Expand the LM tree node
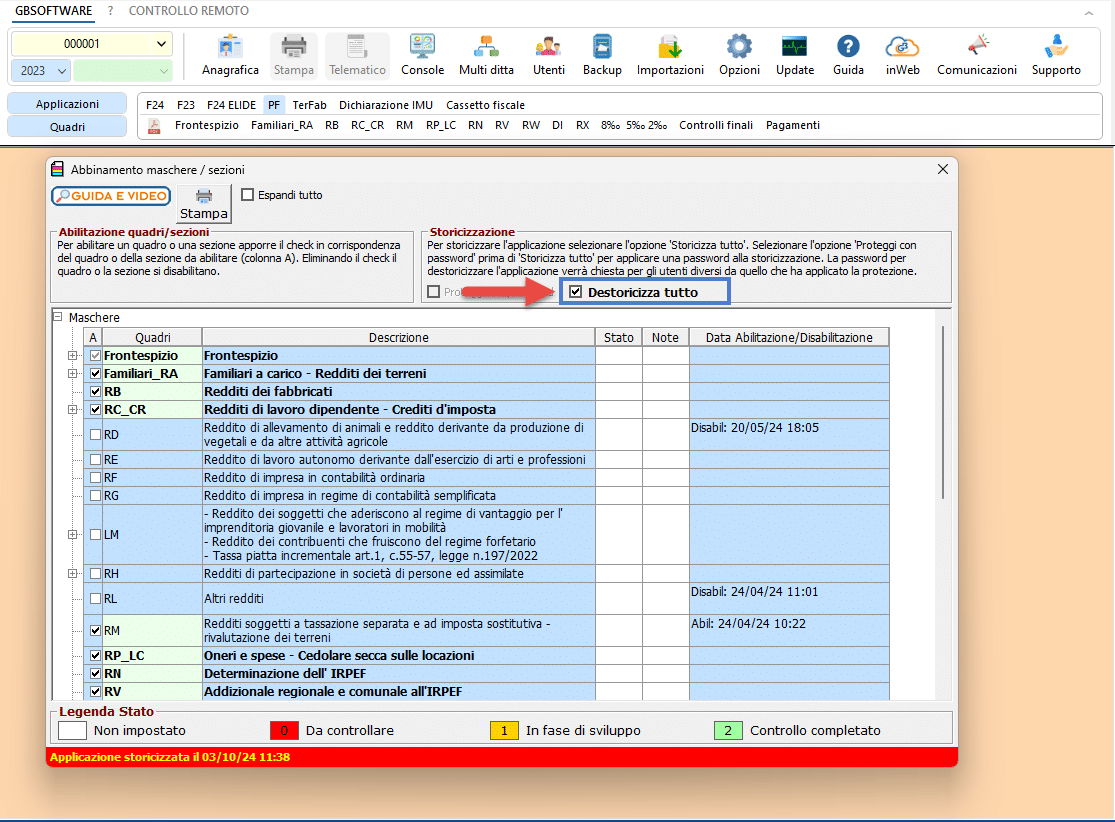The image size is (1115, 822). point(74,534)
